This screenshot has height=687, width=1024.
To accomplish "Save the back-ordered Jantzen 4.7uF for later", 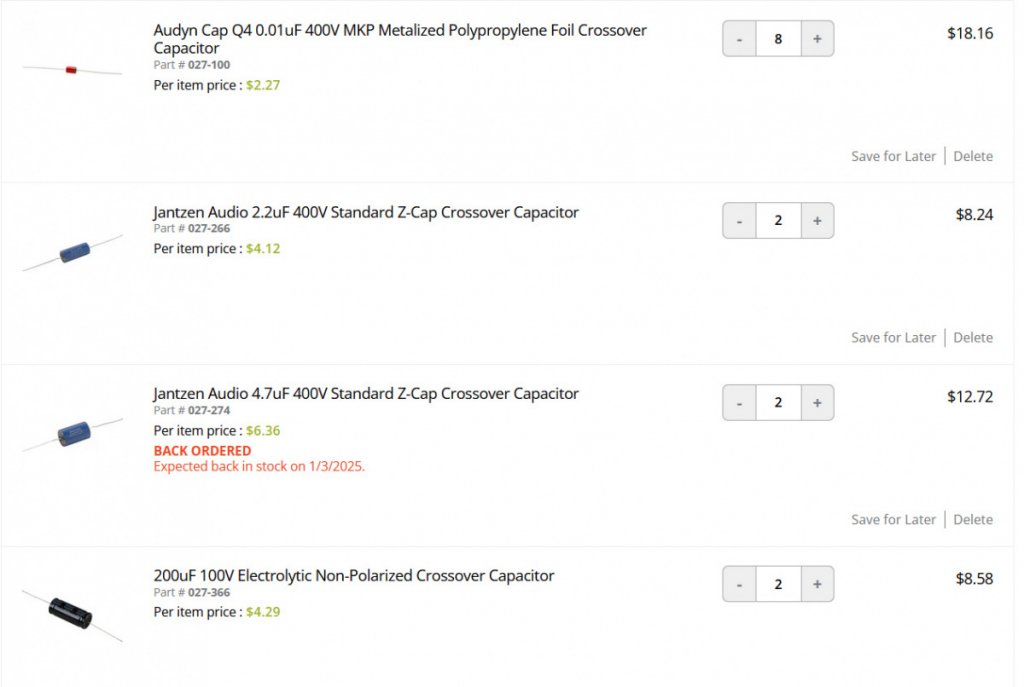I will click(x=893, y=519).
